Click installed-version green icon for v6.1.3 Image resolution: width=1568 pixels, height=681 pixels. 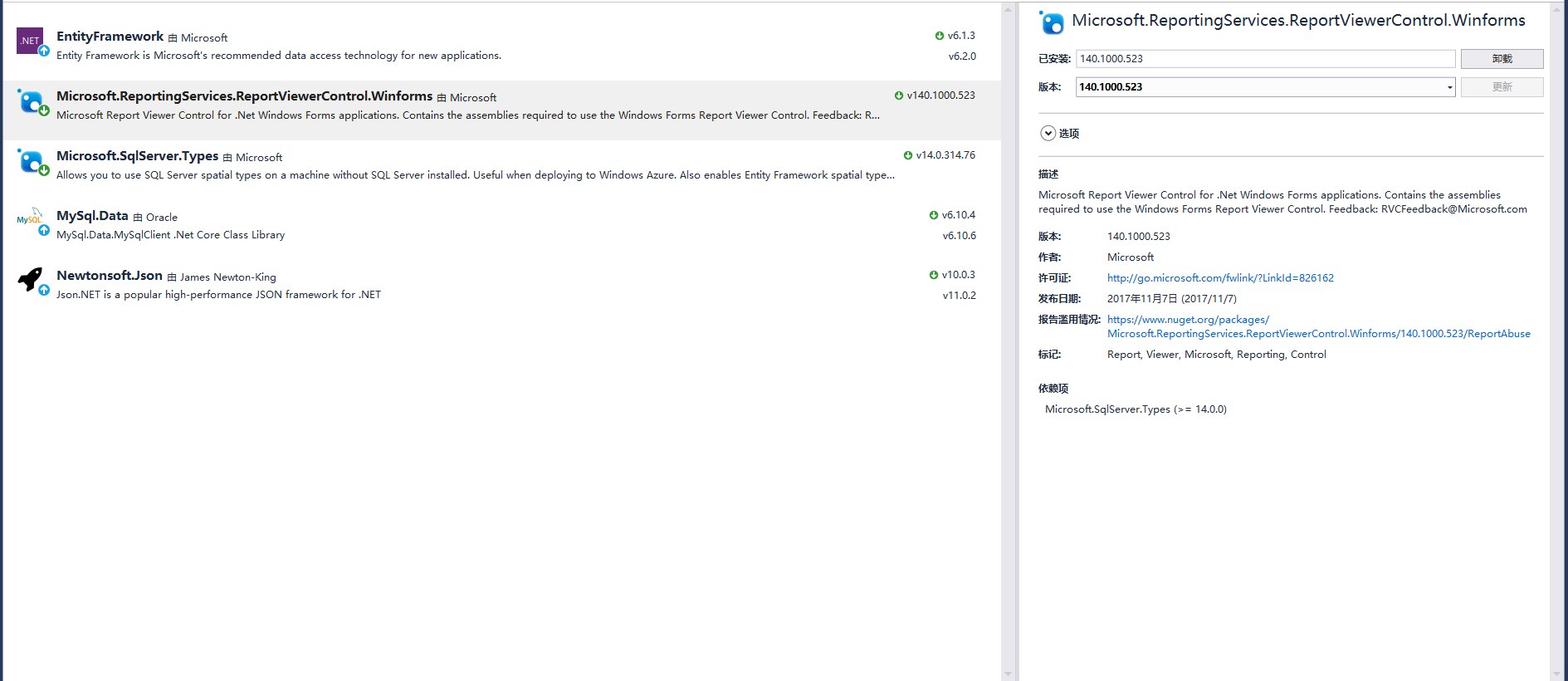(940, 36)
